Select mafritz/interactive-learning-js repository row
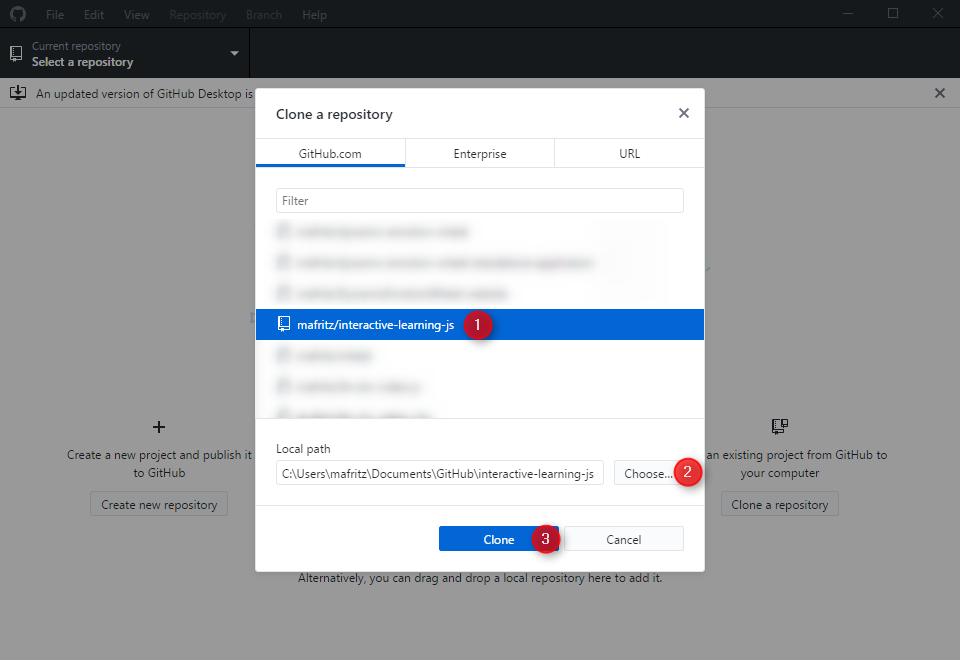960x660 pixels. [479, 324]
